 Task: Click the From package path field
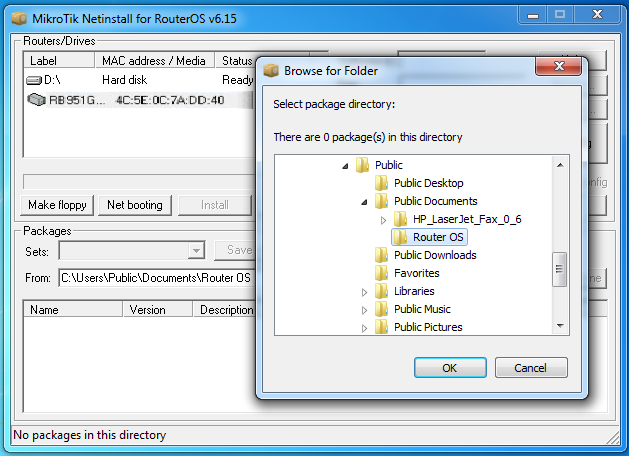coord(157,278)
